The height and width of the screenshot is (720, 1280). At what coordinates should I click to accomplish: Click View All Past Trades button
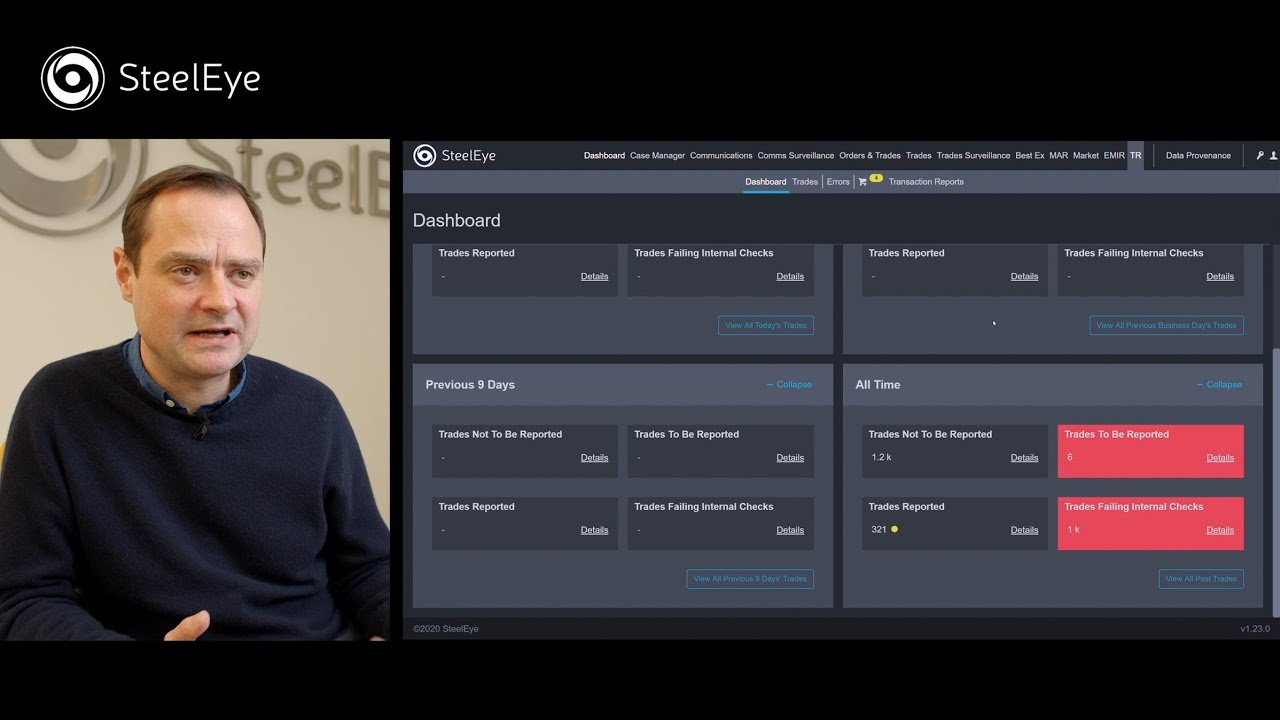[x=1201, y=579]
